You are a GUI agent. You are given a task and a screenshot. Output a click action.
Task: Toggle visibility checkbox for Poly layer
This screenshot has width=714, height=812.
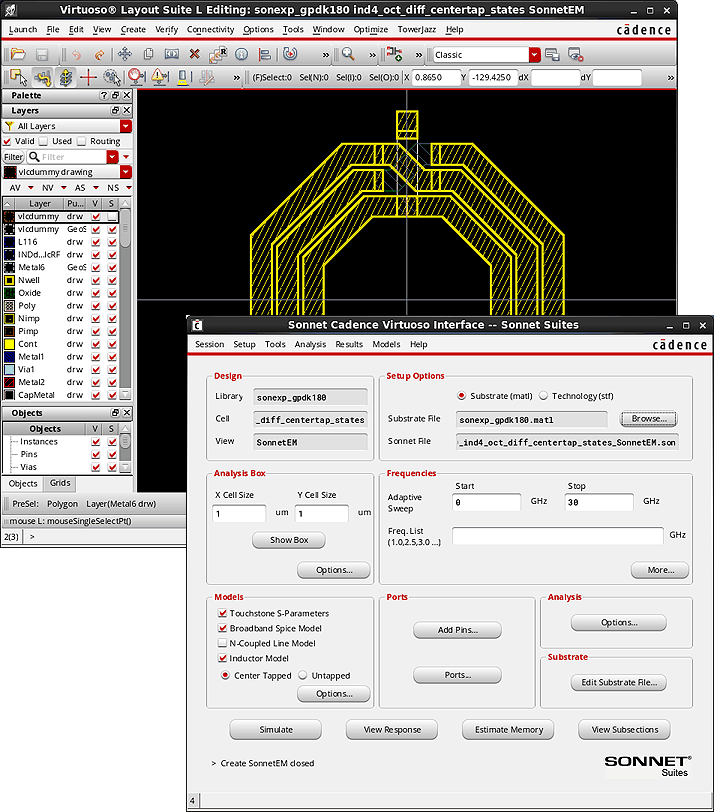point(96,306)
